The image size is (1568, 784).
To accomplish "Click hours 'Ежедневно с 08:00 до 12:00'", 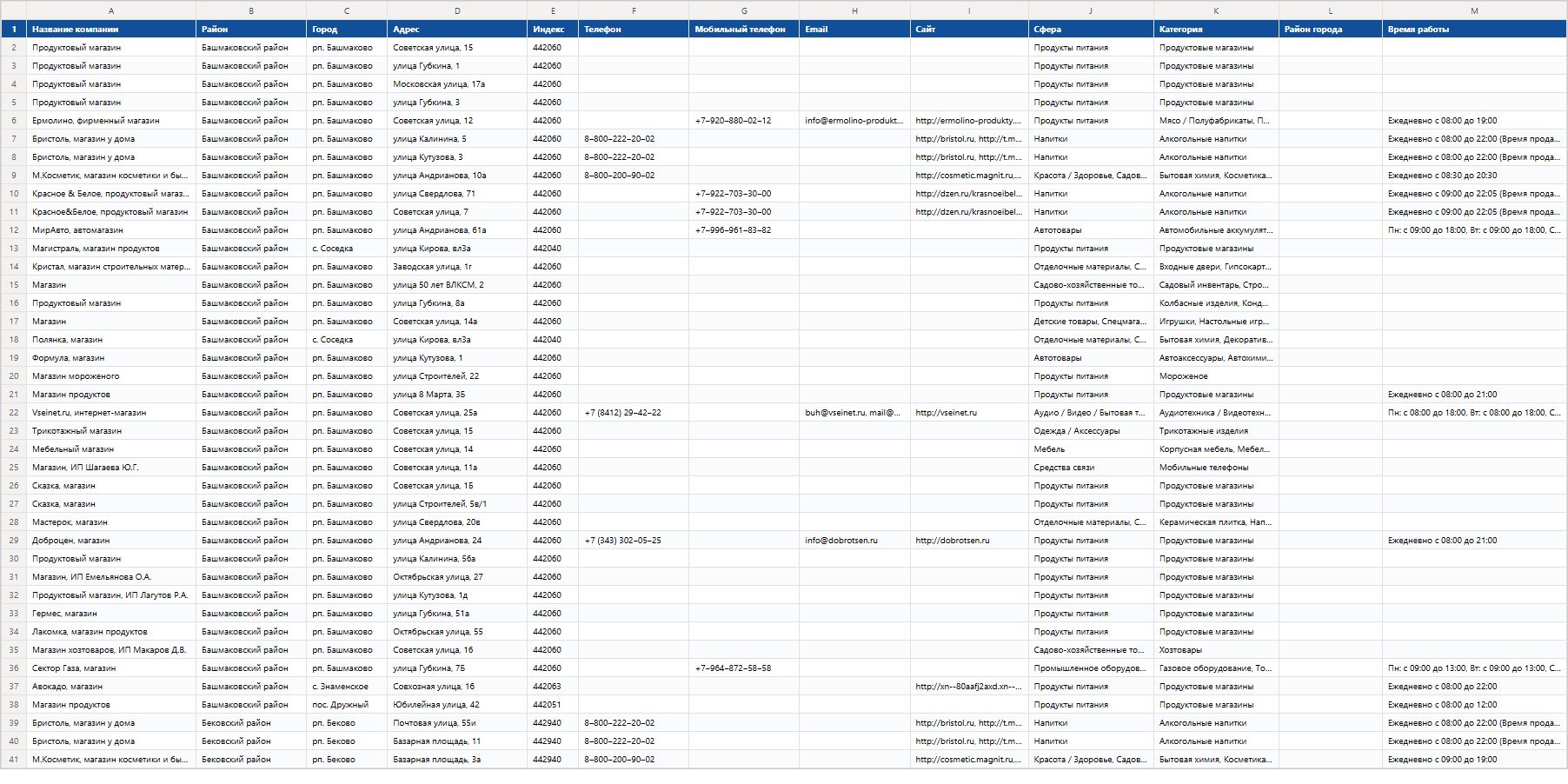I will (1474, 705).
